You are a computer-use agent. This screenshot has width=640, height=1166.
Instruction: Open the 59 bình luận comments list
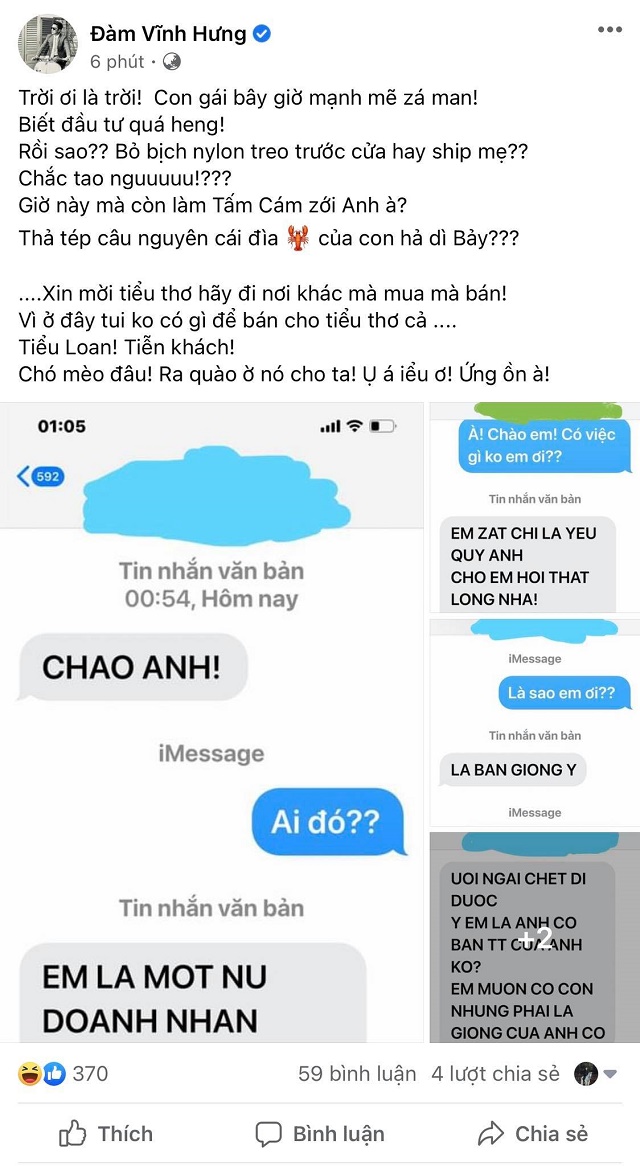[357, 1073]
